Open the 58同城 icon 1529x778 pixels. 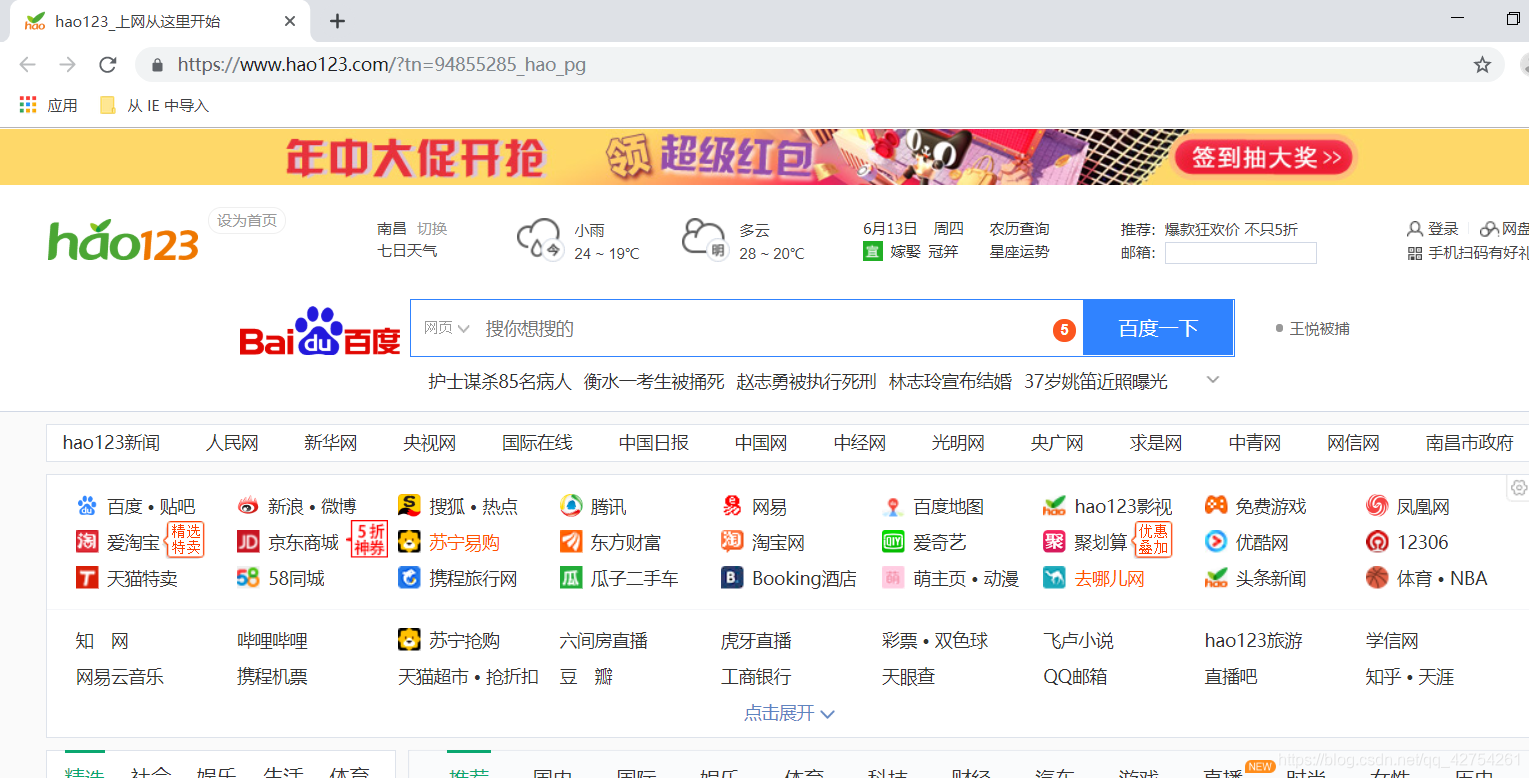[248, 578]
